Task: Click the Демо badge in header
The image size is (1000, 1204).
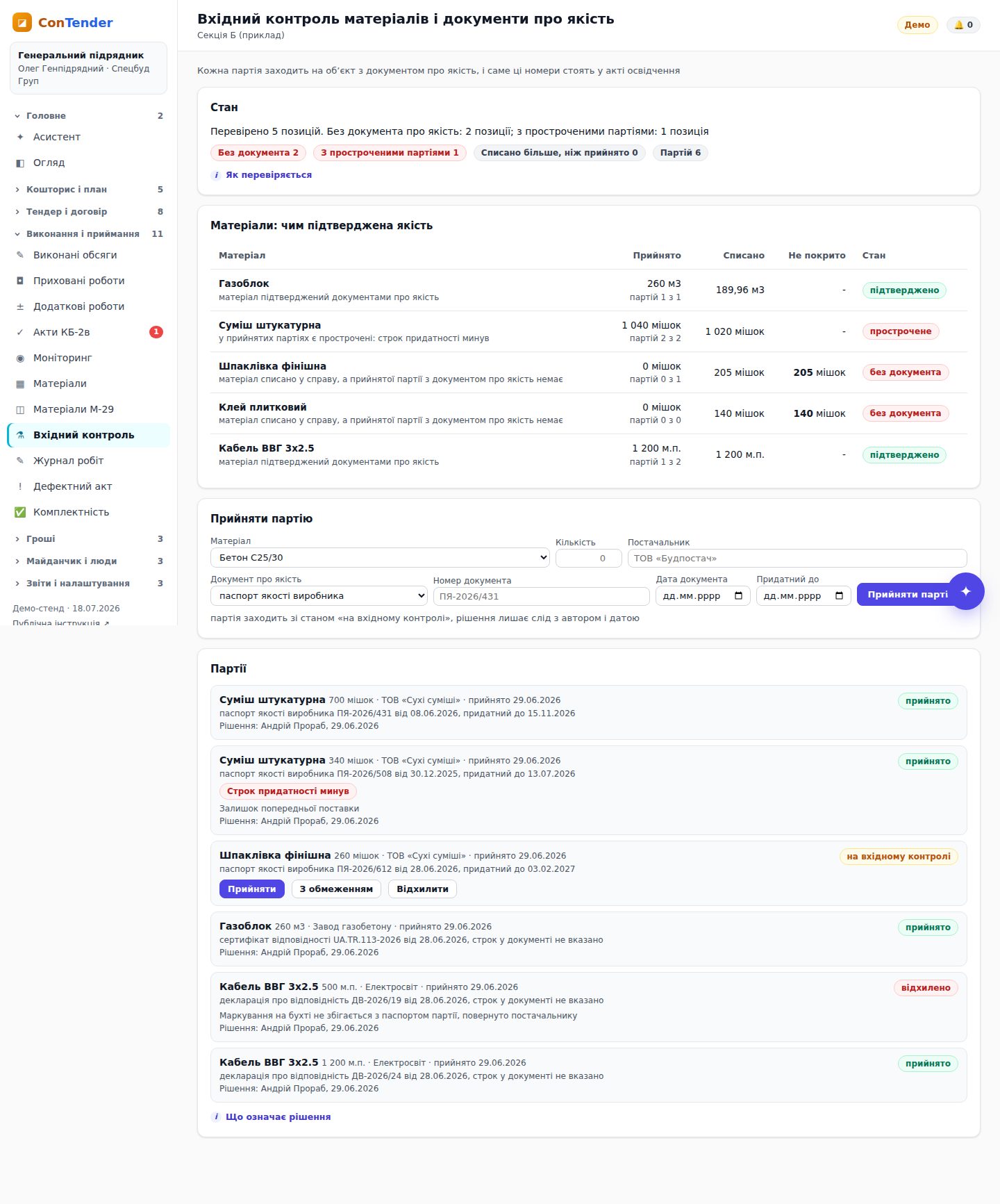Action: point(917,25)
